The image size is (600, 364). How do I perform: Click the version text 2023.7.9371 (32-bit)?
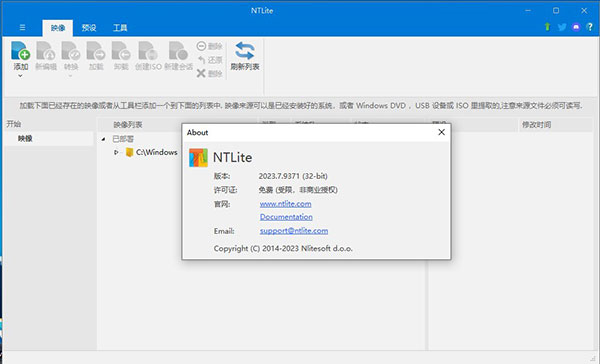click(293, 176)
